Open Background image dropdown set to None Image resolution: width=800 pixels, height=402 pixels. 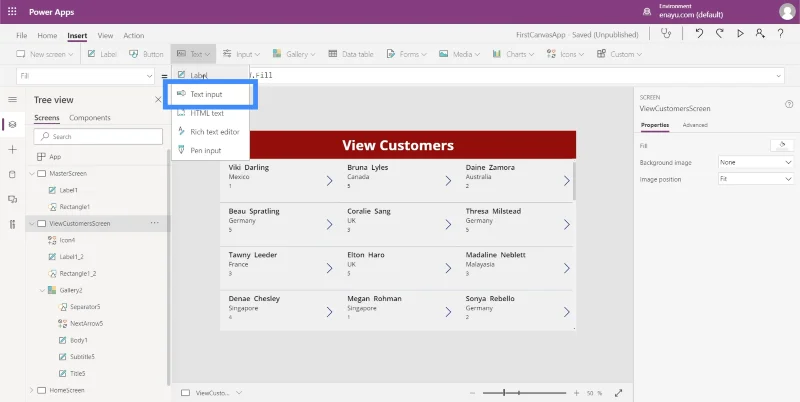[756, 162]
